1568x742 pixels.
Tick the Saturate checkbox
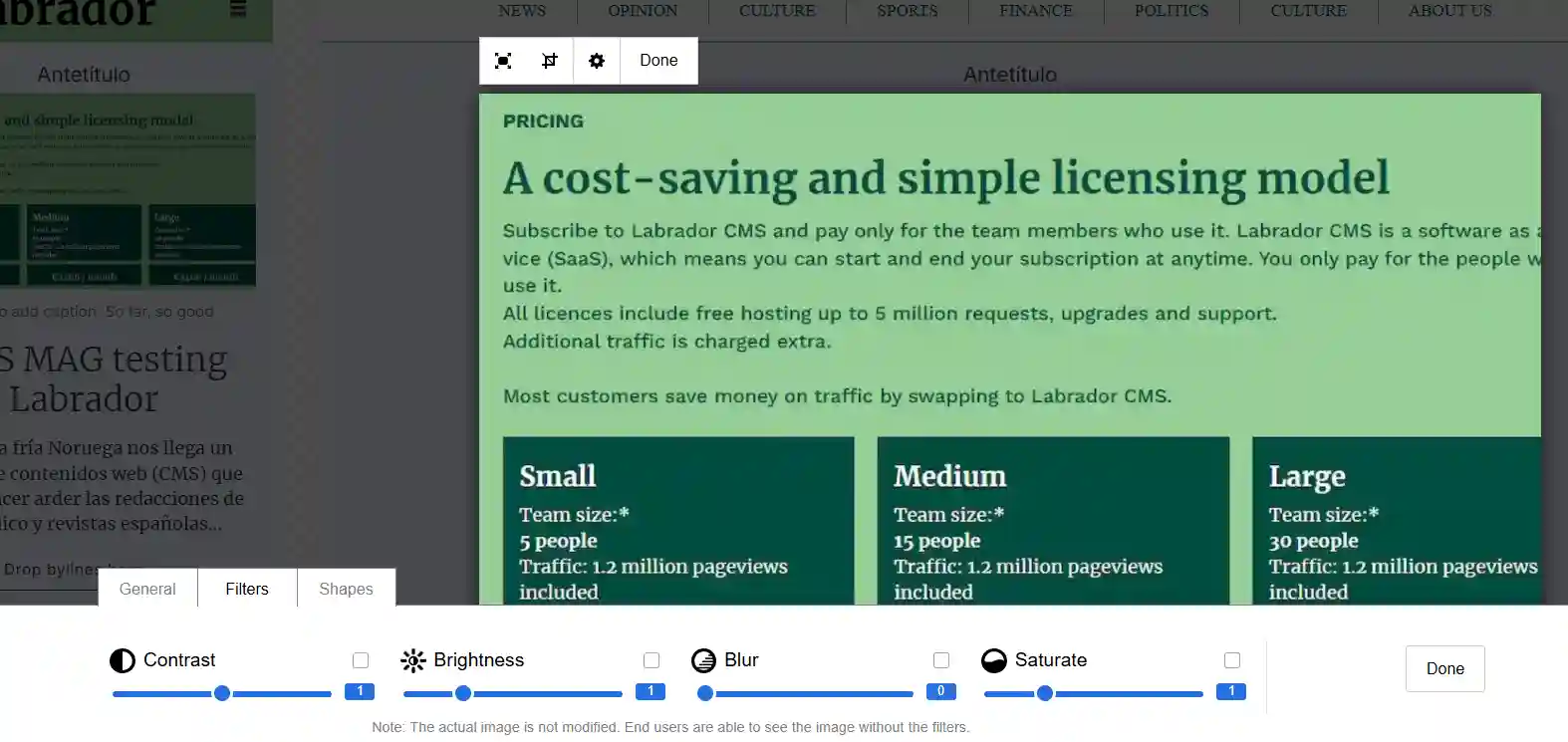tap(1232, 660)
